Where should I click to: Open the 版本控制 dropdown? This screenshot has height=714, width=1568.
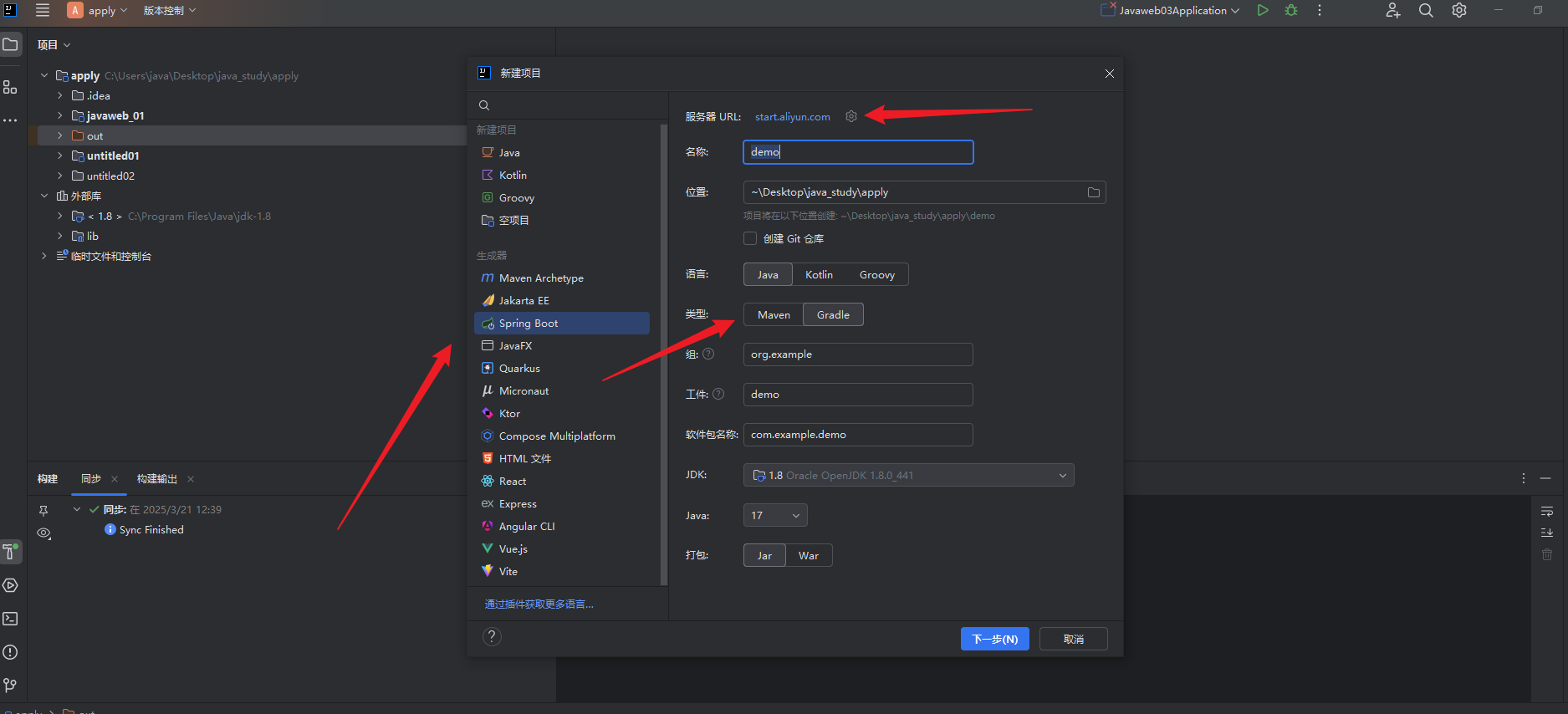170,10
